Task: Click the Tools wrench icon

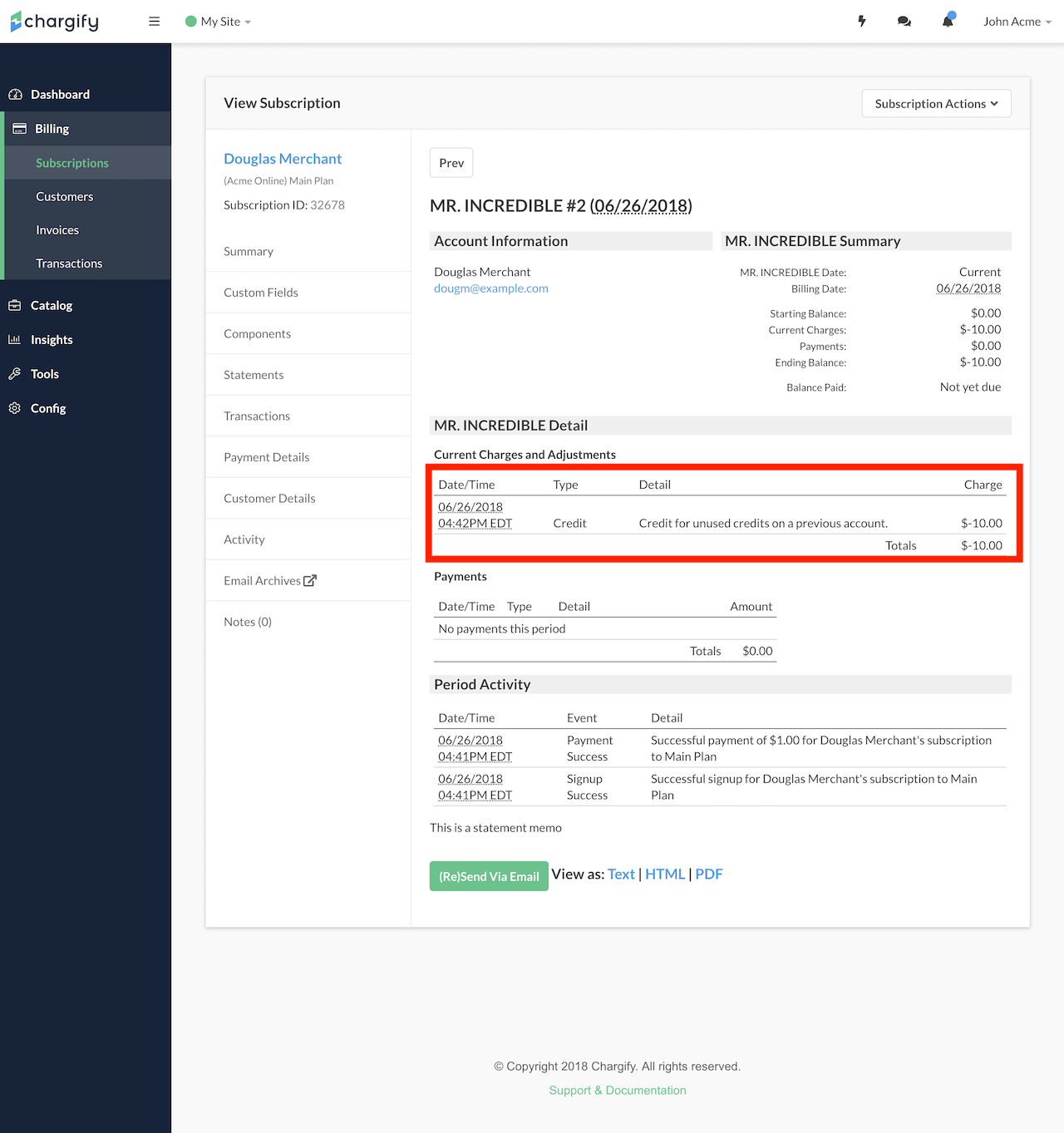Action: tap(15, 374)
